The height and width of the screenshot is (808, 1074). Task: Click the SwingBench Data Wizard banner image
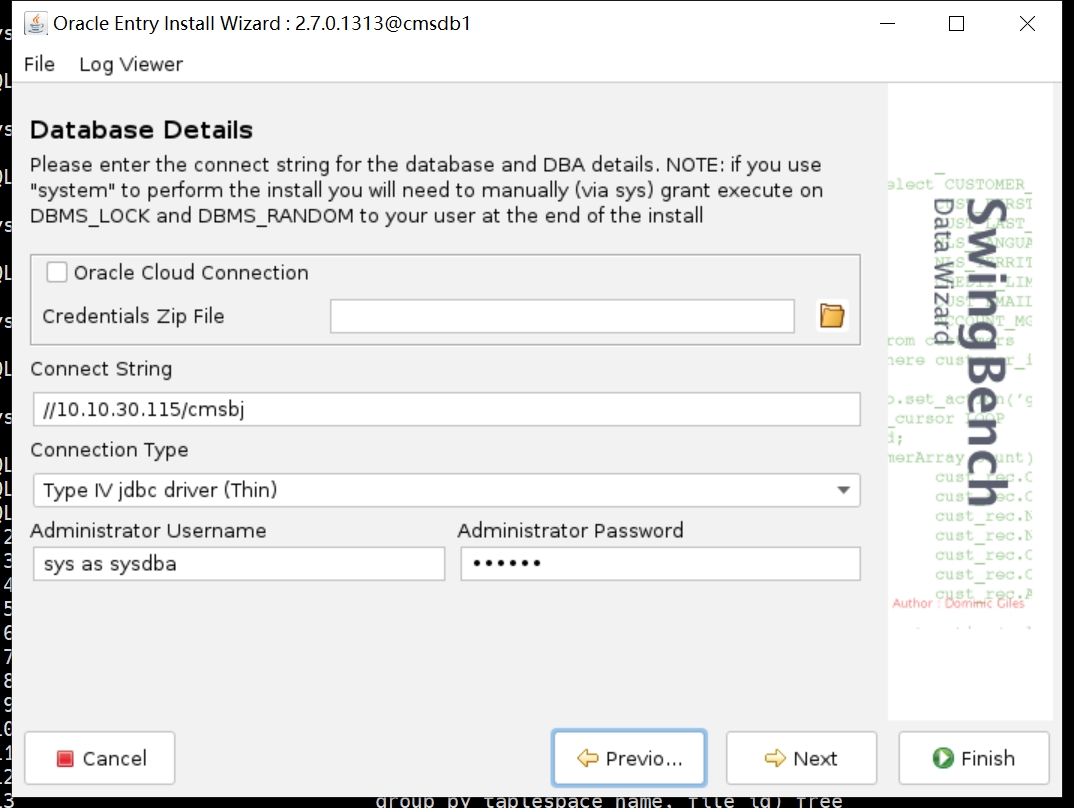pos(969,400)
